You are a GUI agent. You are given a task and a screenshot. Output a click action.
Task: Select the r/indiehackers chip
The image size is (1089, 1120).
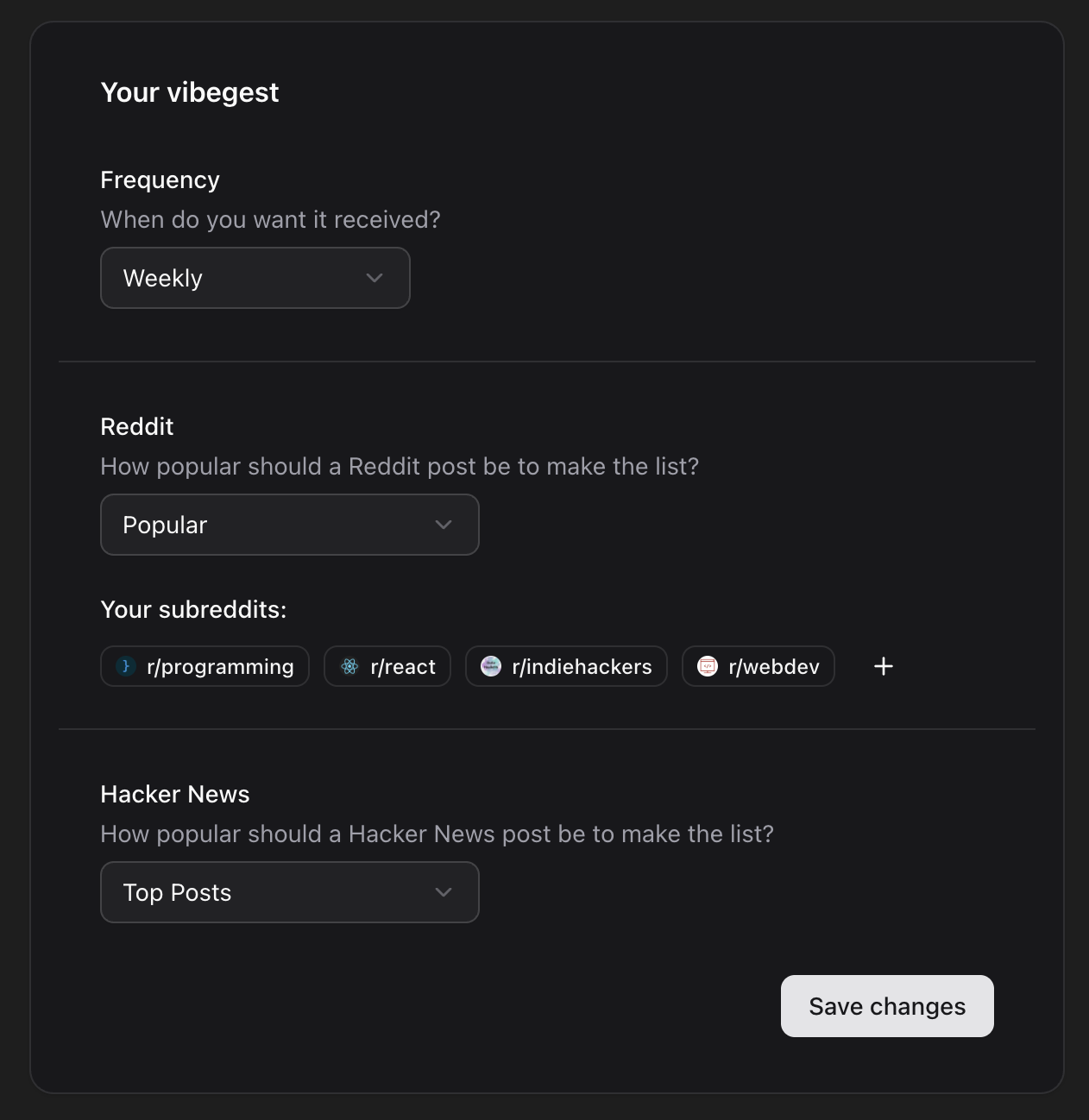point(566,666)
